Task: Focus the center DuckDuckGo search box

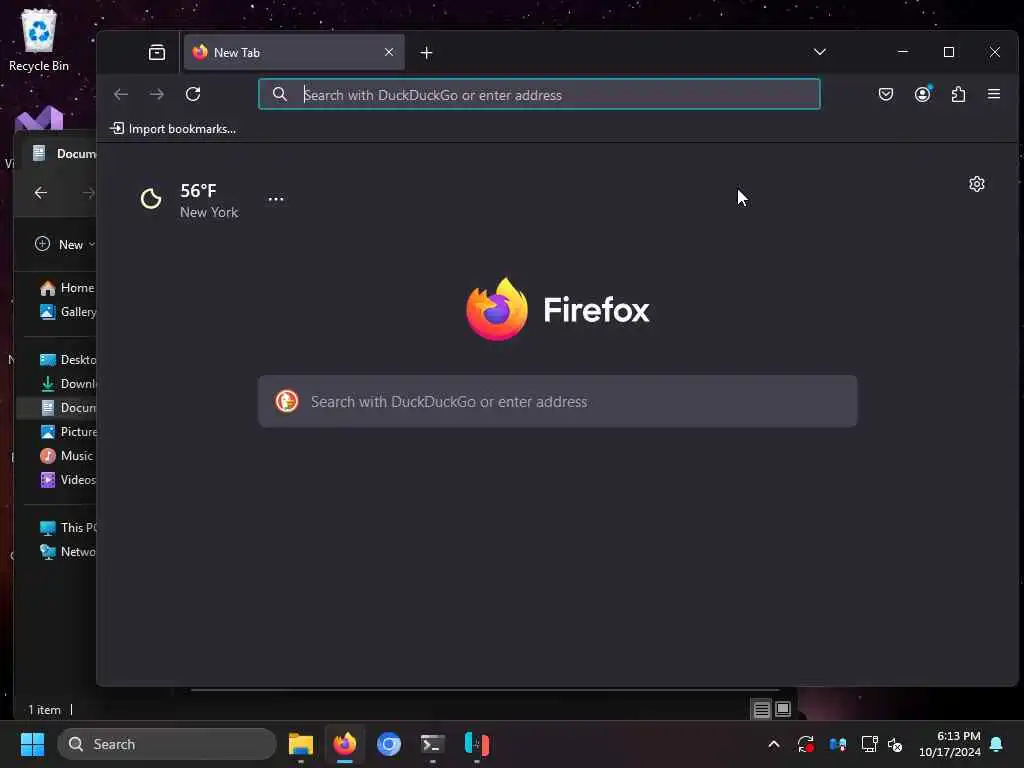Action: pos(557,401)
